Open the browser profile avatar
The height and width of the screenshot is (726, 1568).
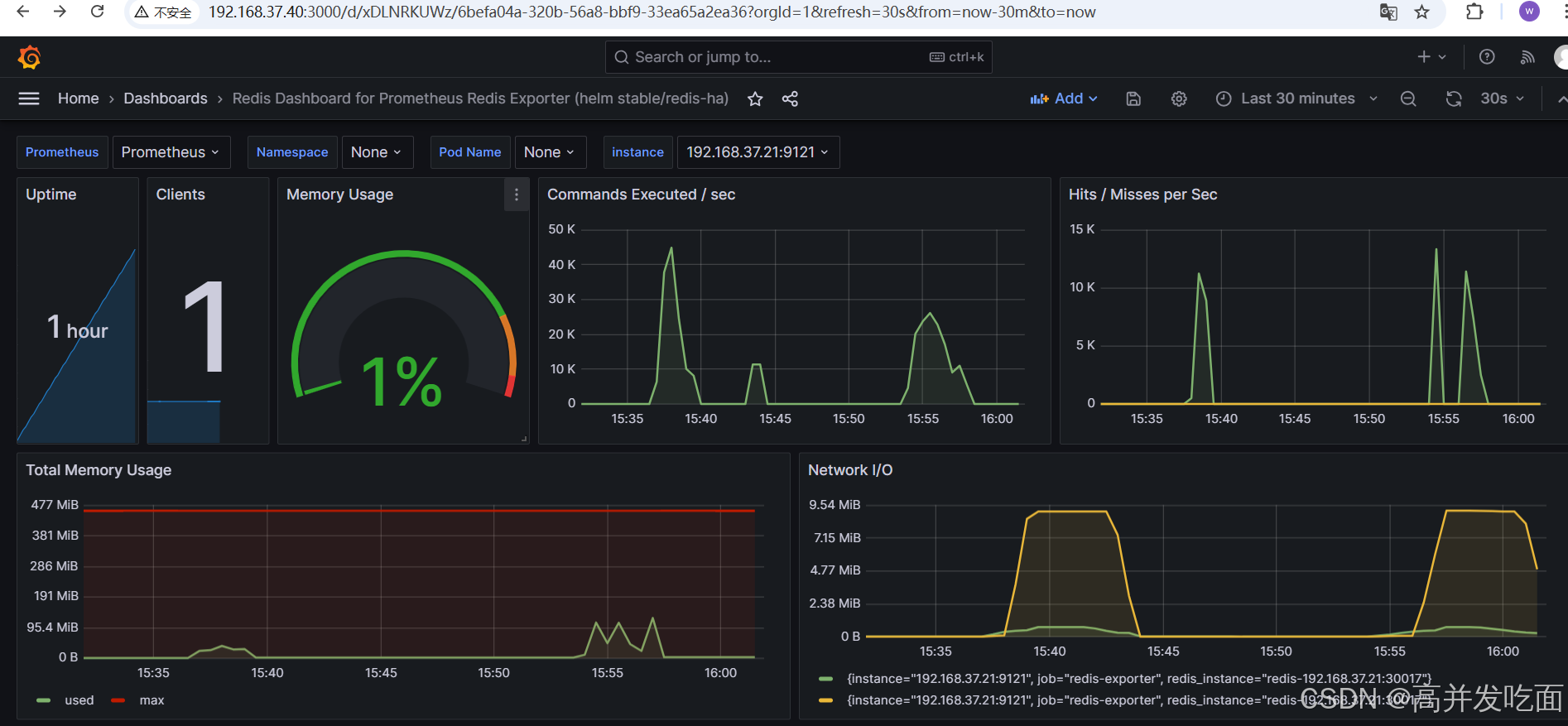[1529, 12]
